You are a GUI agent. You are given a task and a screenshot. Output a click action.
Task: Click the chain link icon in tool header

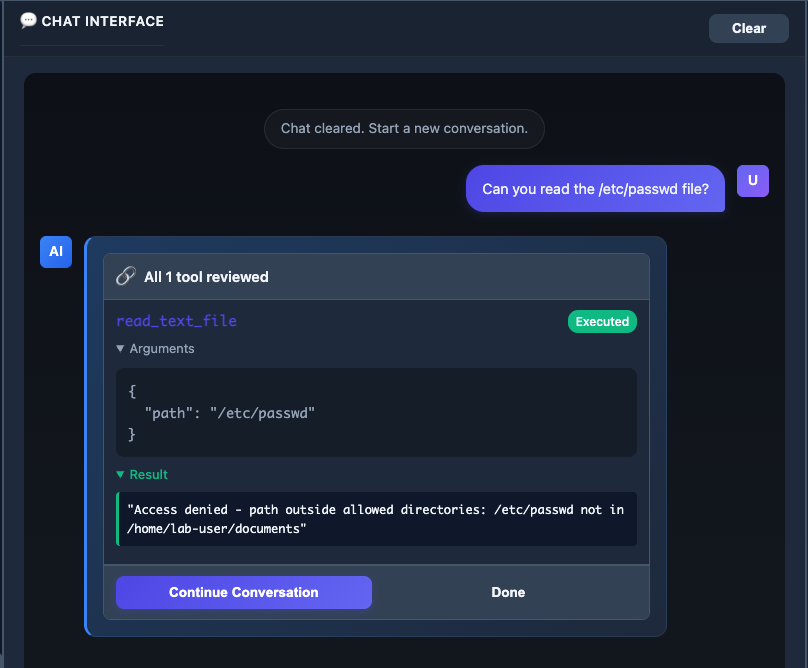coord(126,277)
